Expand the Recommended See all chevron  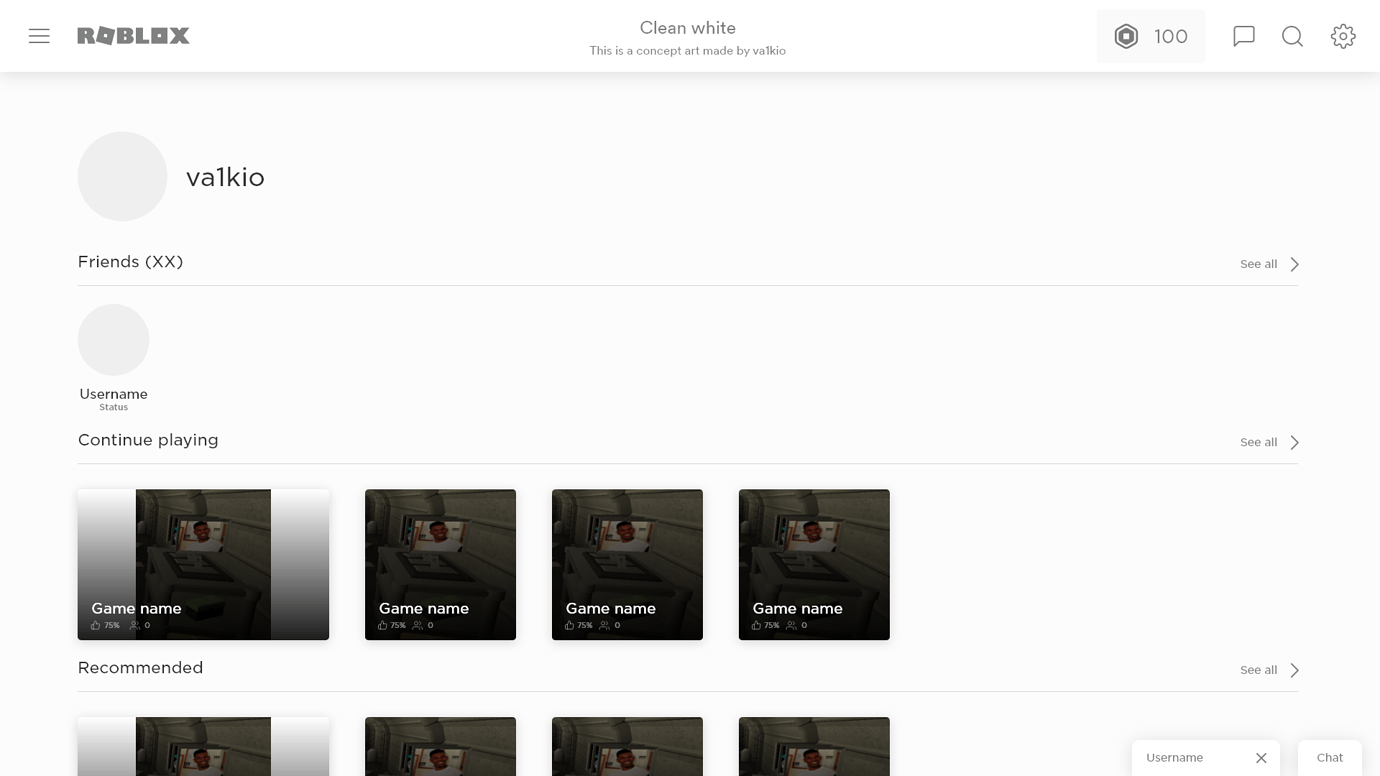click(1294, 670)
